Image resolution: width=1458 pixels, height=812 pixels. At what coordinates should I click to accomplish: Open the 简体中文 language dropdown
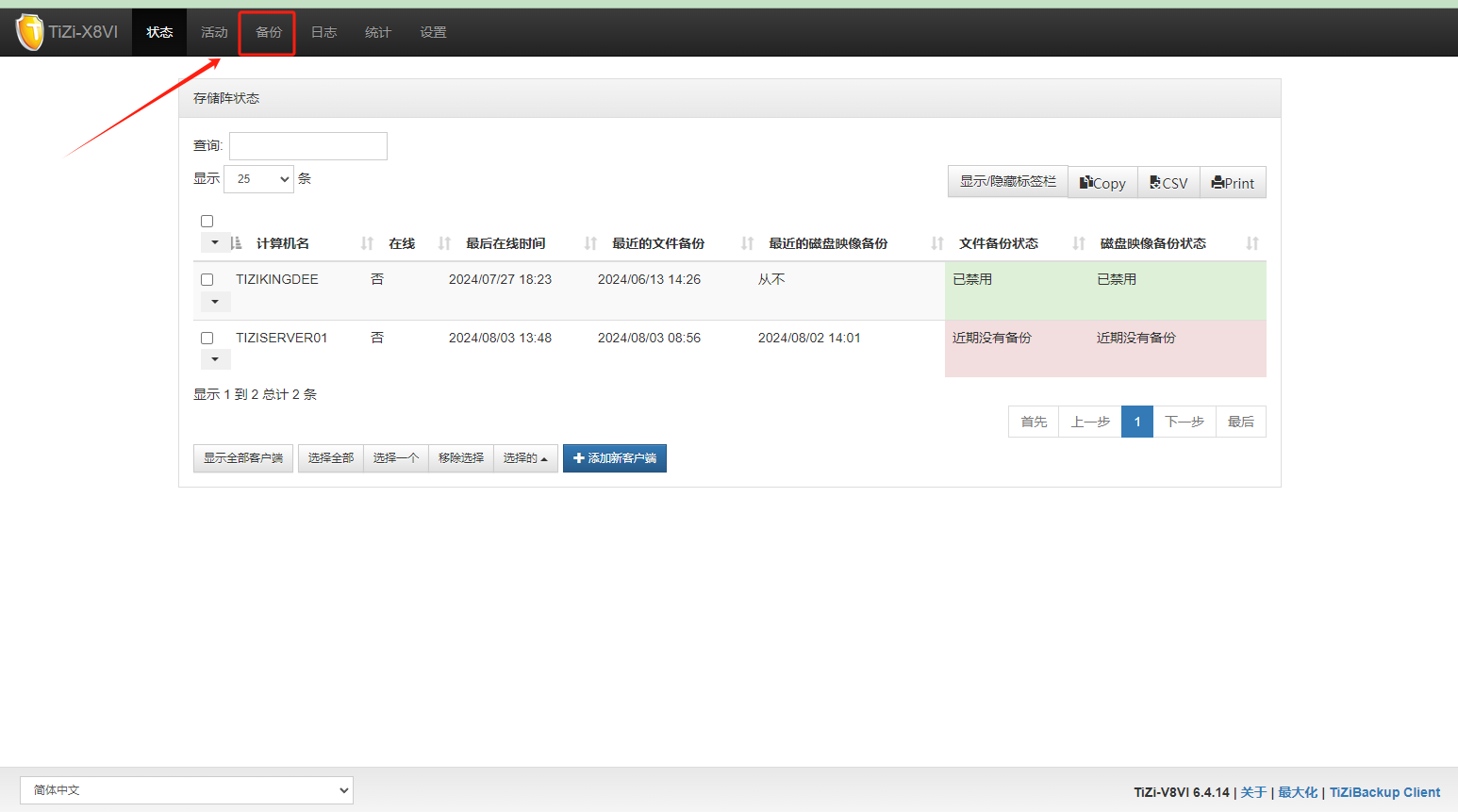coord(187,790)
